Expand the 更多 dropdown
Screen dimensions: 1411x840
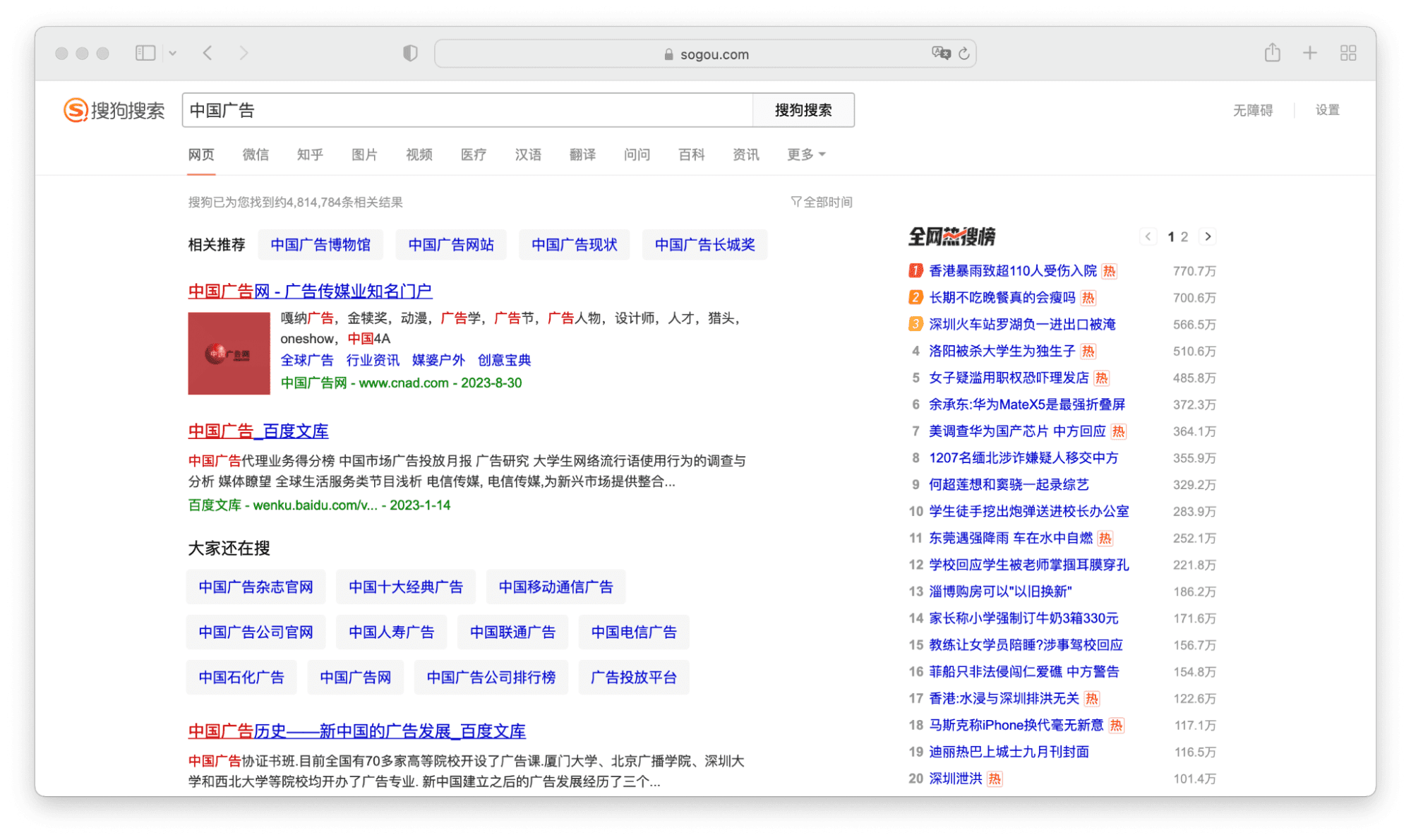[x=806, y=155]
